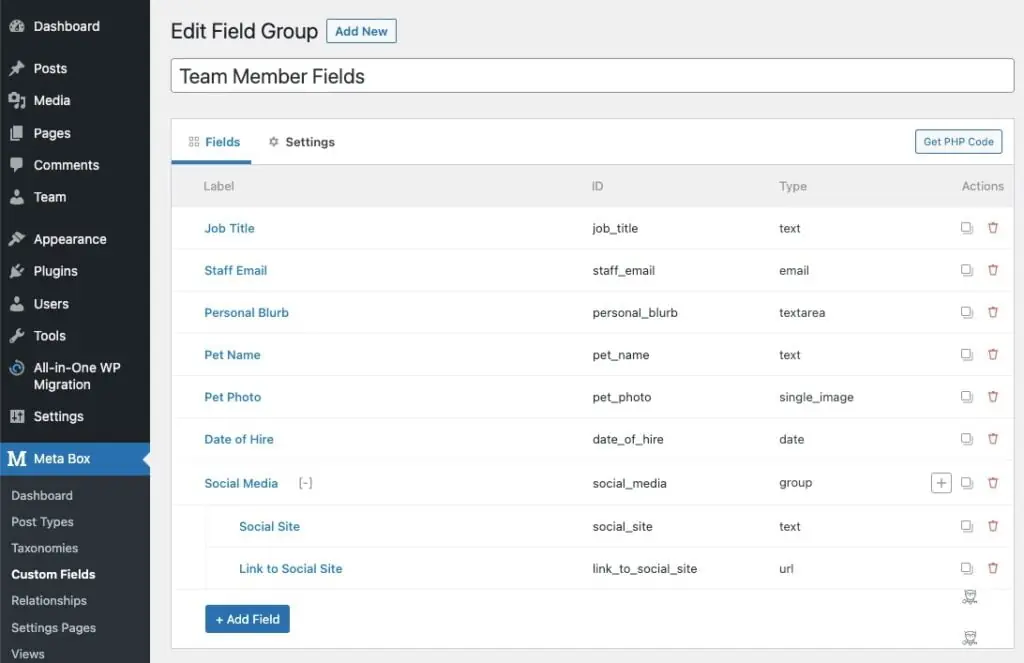Open Comments in the admin sidebar
The height and width of the screenshot is (663, 1024).
tap(75, 165)
